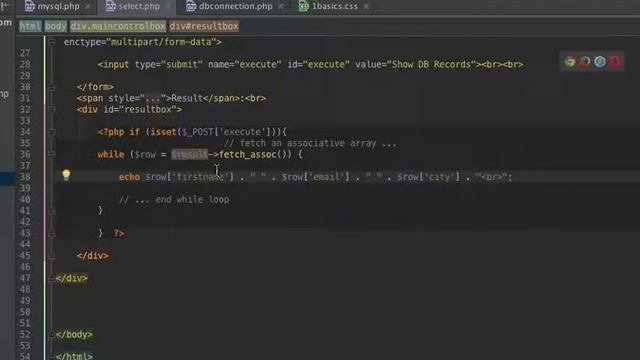640x360 pixels.
Task: Click closing </body> tag
Action: [x=74, y=335]
